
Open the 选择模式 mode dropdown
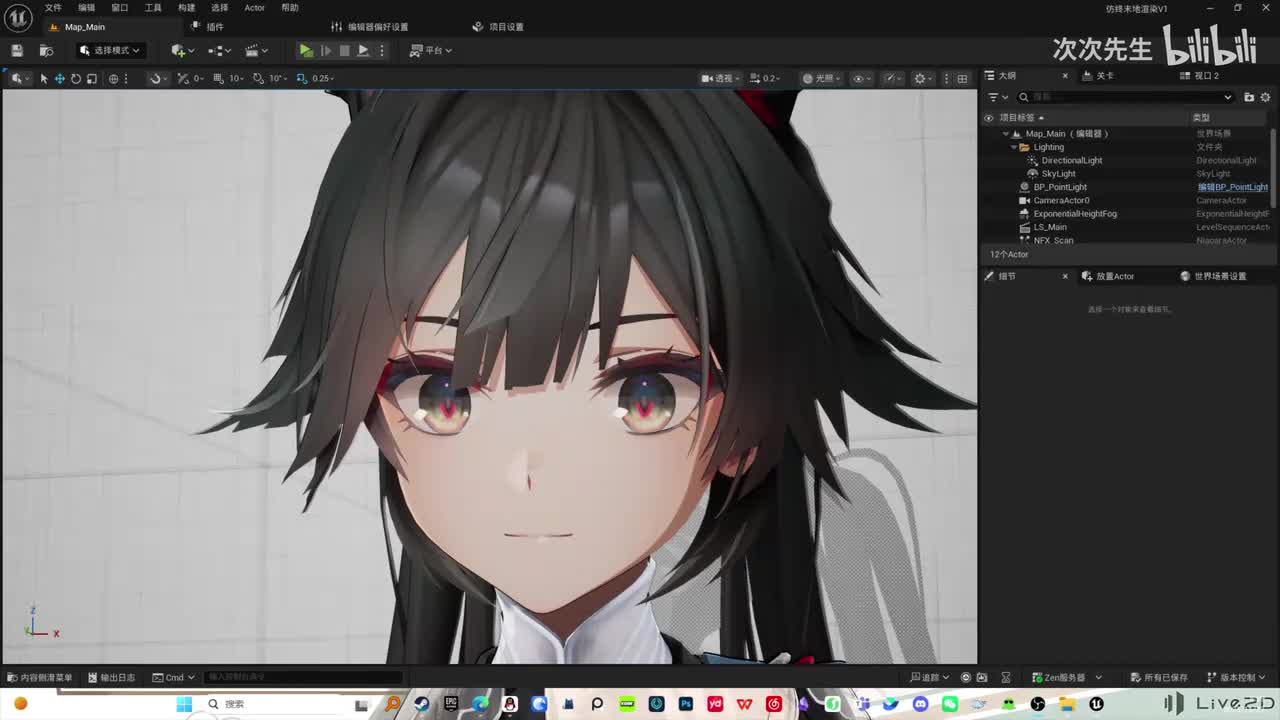pyautogui.click(x=111, y=50)
